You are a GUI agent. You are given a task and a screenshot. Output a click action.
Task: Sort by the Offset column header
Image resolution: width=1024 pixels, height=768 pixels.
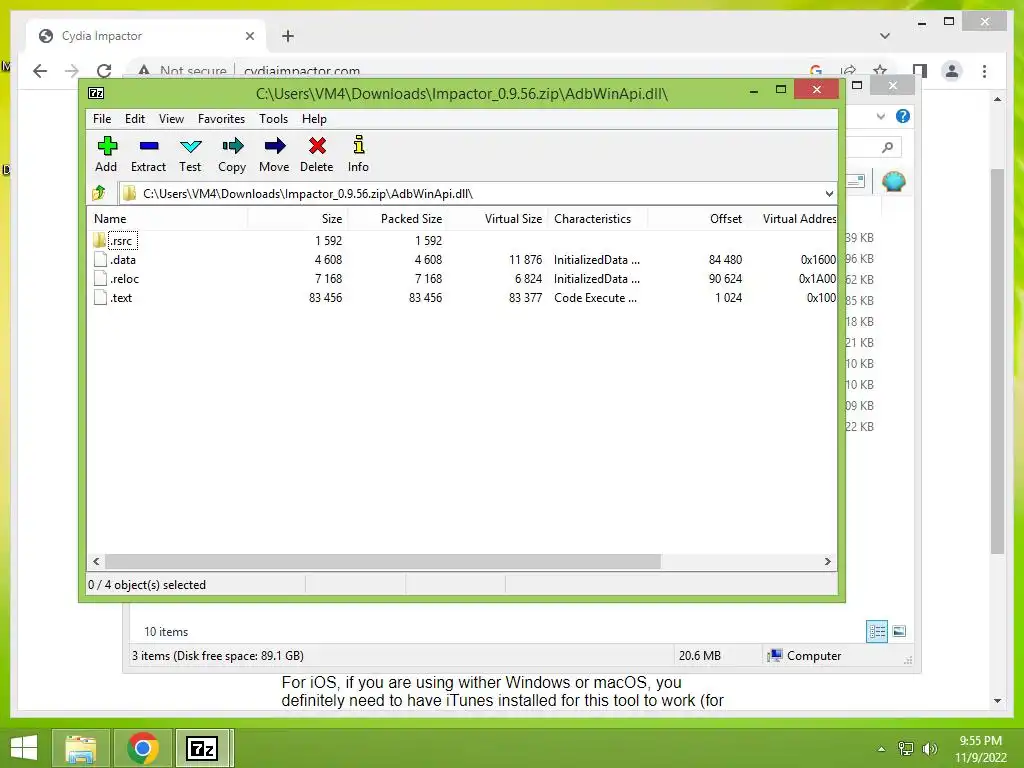[x=697, y=219]
